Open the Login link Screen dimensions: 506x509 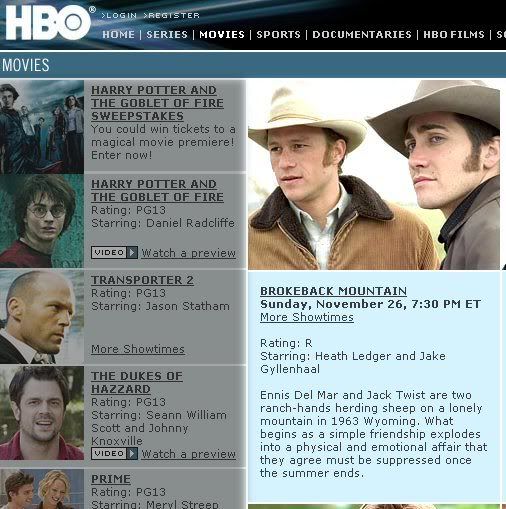[x=119, y=16]
